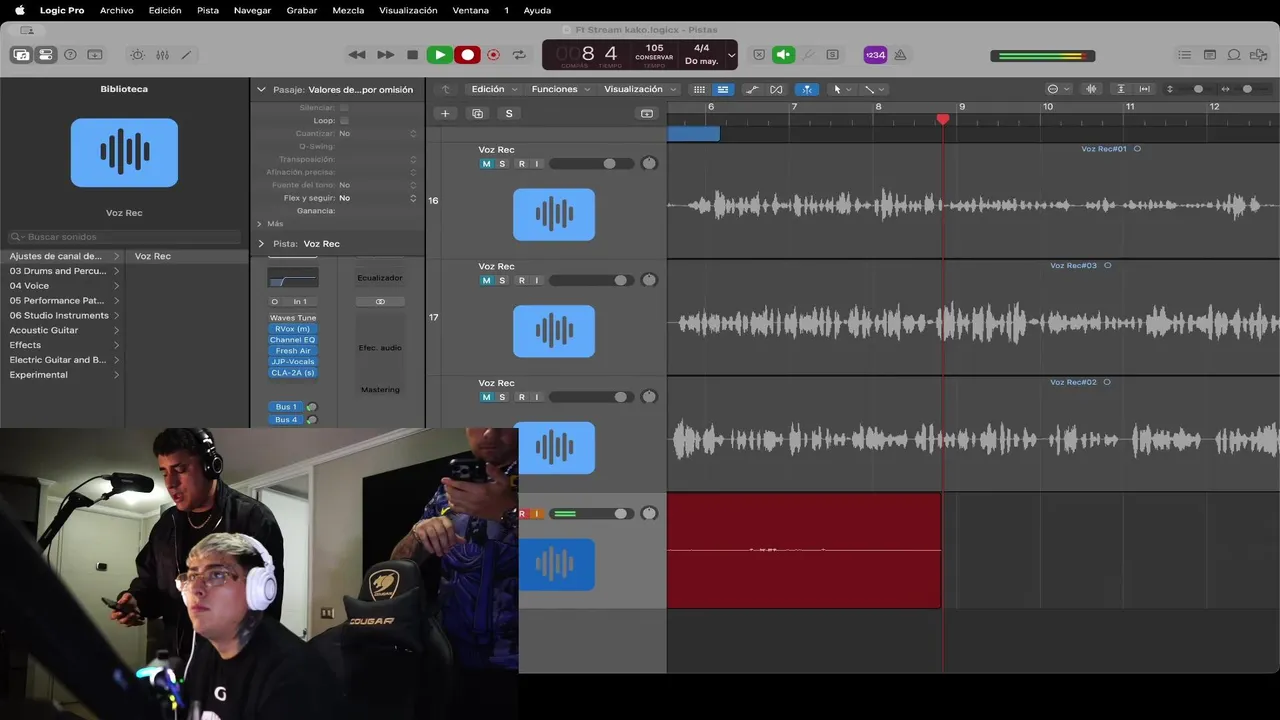Image resolution: width=1280 pixels, height=720 pixels.
Task: Toggle the global Solo 'S' track header button
Action: click(509, 114)
